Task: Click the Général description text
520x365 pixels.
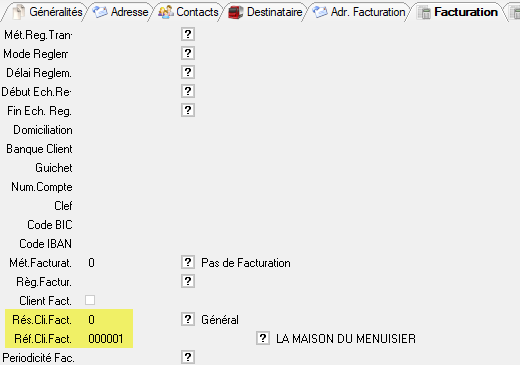Action: click(x=220, y=320)
